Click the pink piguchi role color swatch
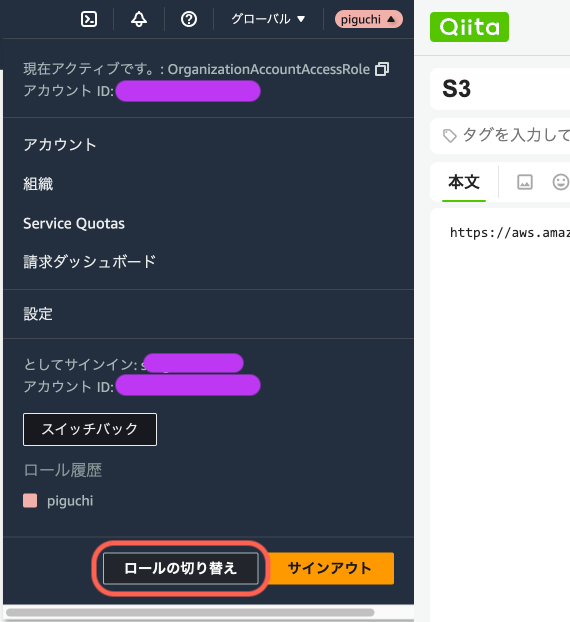Screen dimensions: 570x622 click(30, 501)
